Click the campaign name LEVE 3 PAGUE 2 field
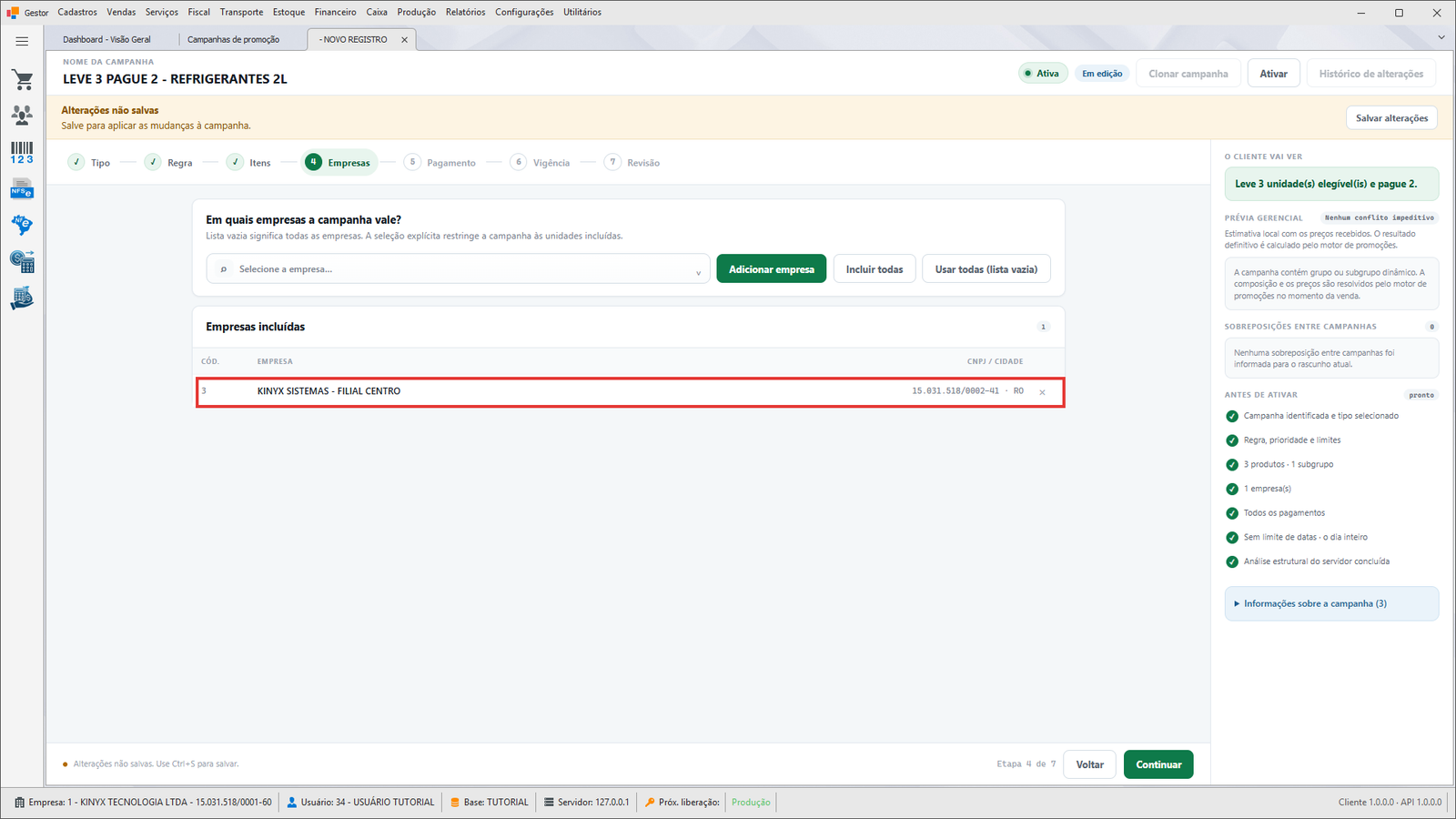 (x=175, y=79)
